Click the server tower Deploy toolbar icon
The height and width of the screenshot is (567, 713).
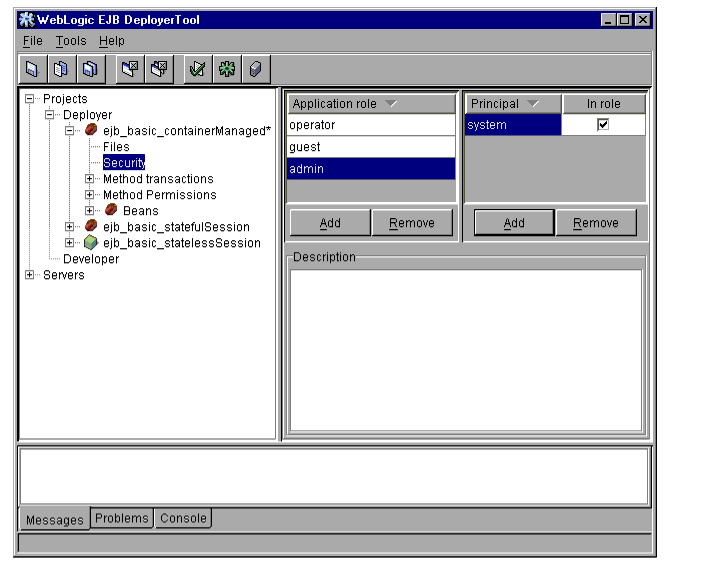(x=256, y=69)
